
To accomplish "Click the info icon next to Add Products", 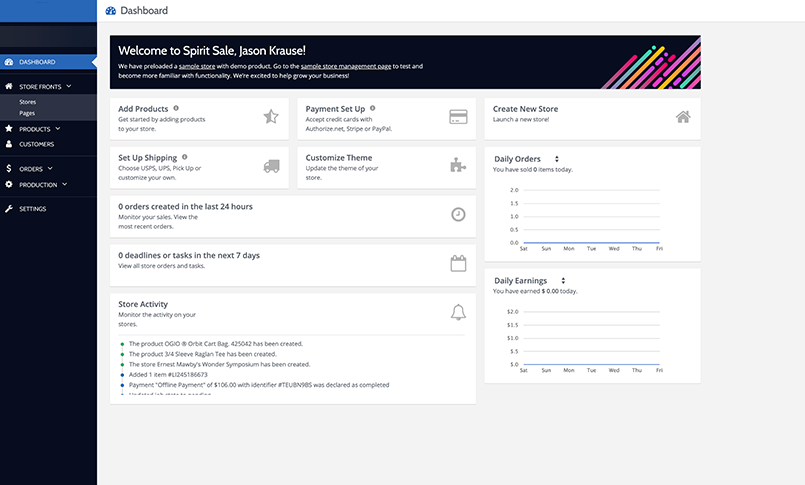I will (x=176, y=108).
